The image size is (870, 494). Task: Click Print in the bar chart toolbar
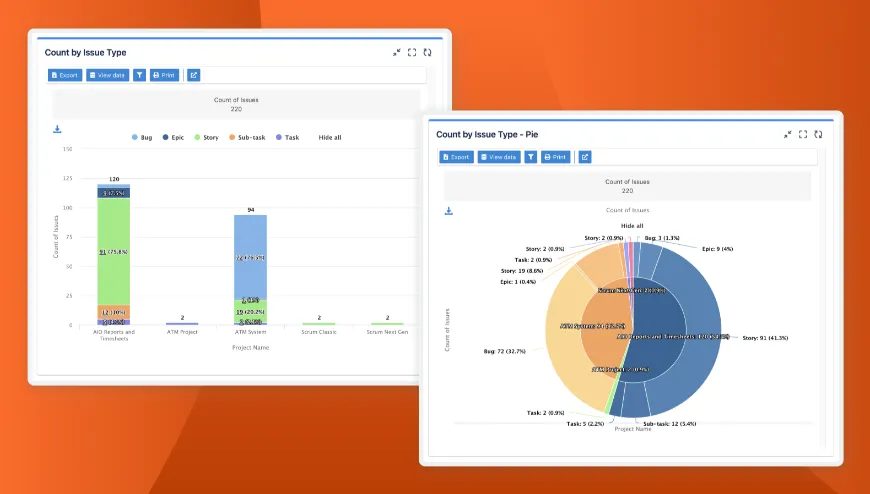(x=164, y=75)
